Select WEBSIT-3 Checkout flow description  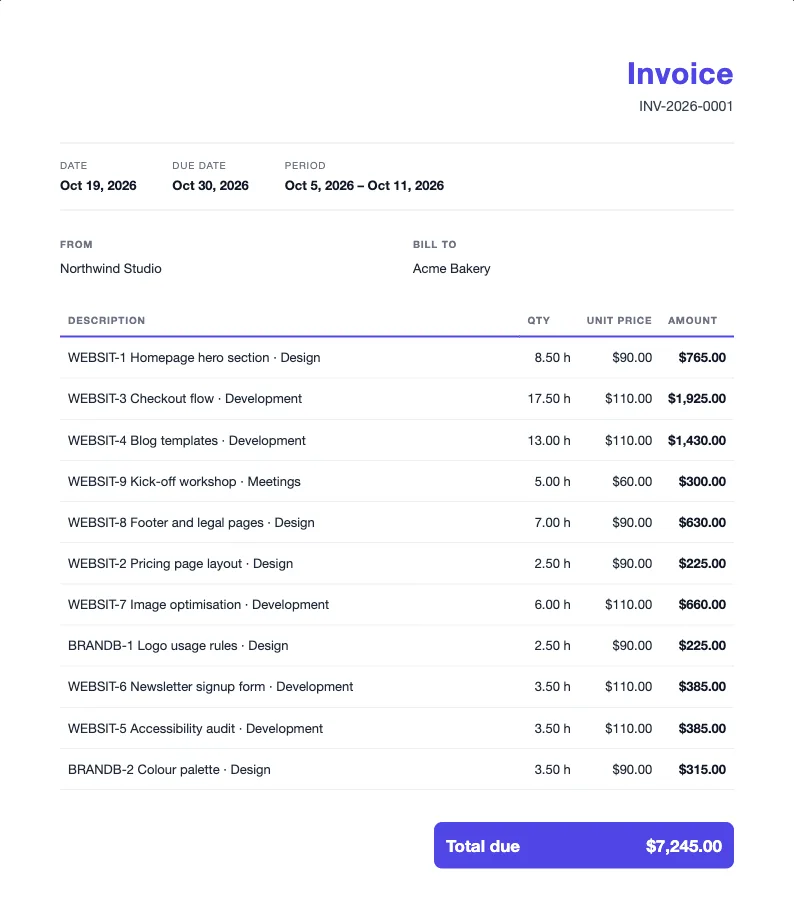coord(185,398)
